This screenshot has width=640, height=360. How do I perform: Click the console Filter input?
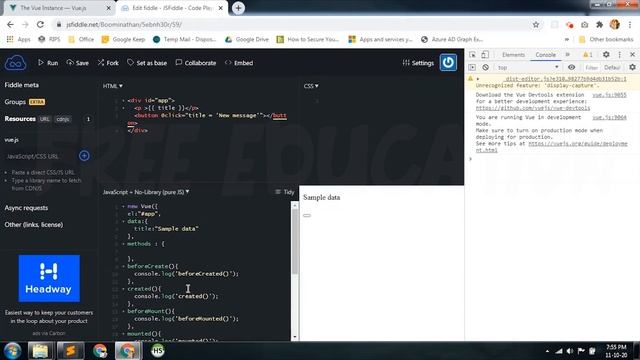591,67
